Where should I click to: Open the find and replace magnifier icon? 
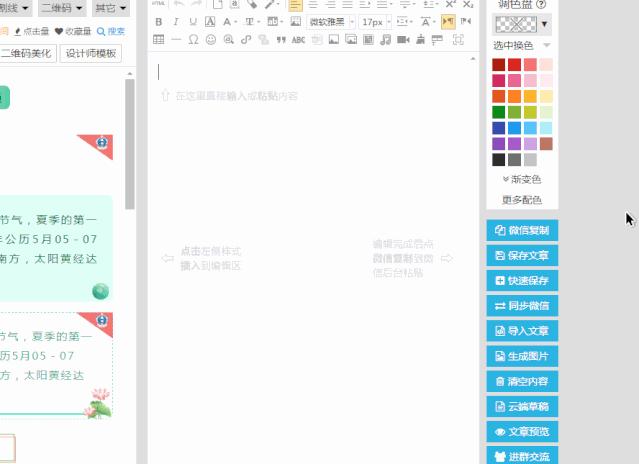(229, 40)
